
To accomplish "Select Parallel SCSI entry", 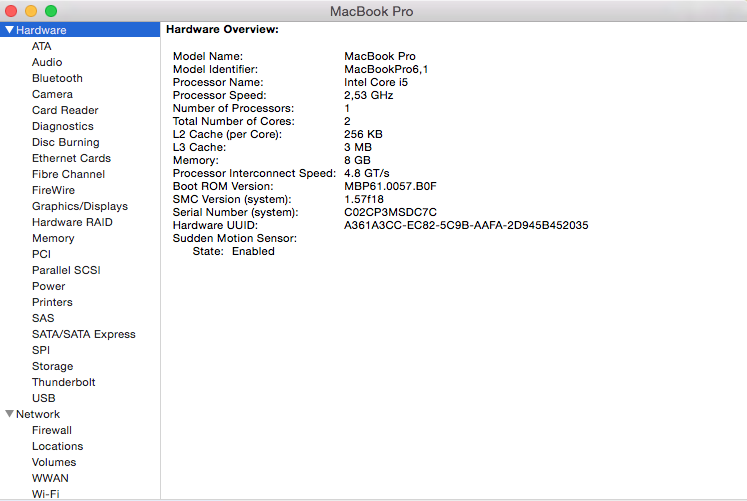I will pyautogui.click(x=66, y=271).
